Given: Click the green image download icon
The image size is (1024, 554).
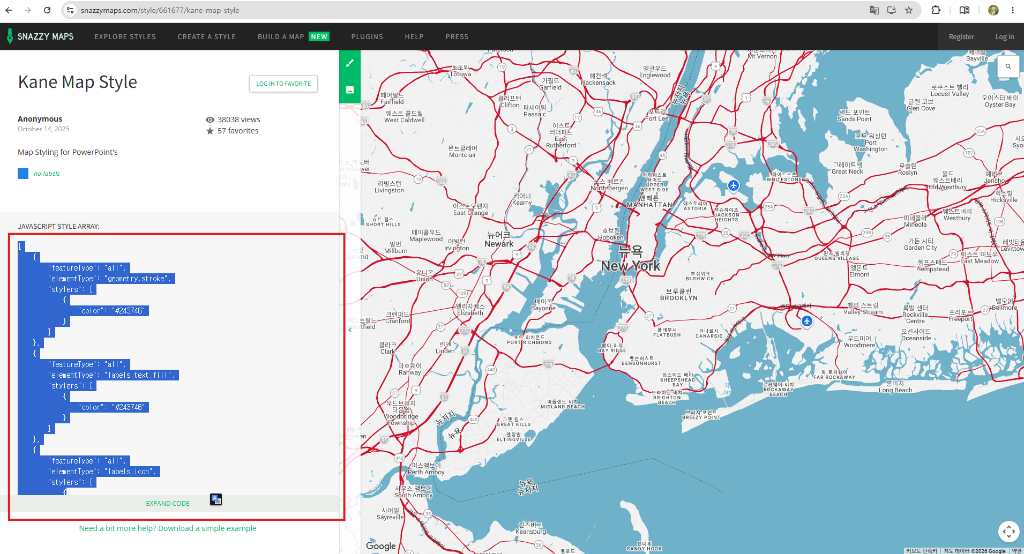Looking at the screenshot, I should tap(350, 90).
